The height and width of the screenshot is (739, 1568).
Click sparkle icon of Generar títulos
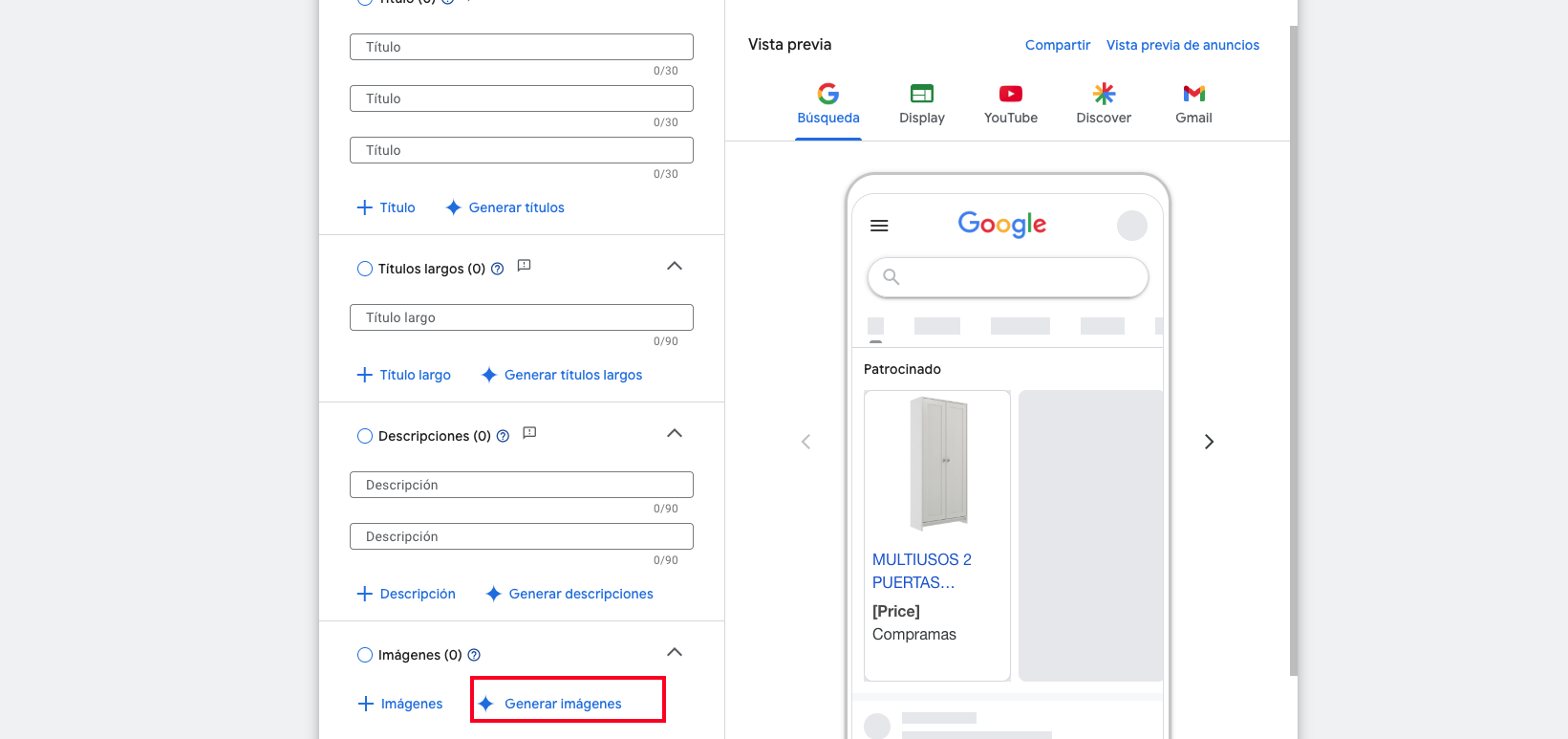coord(454,207)
